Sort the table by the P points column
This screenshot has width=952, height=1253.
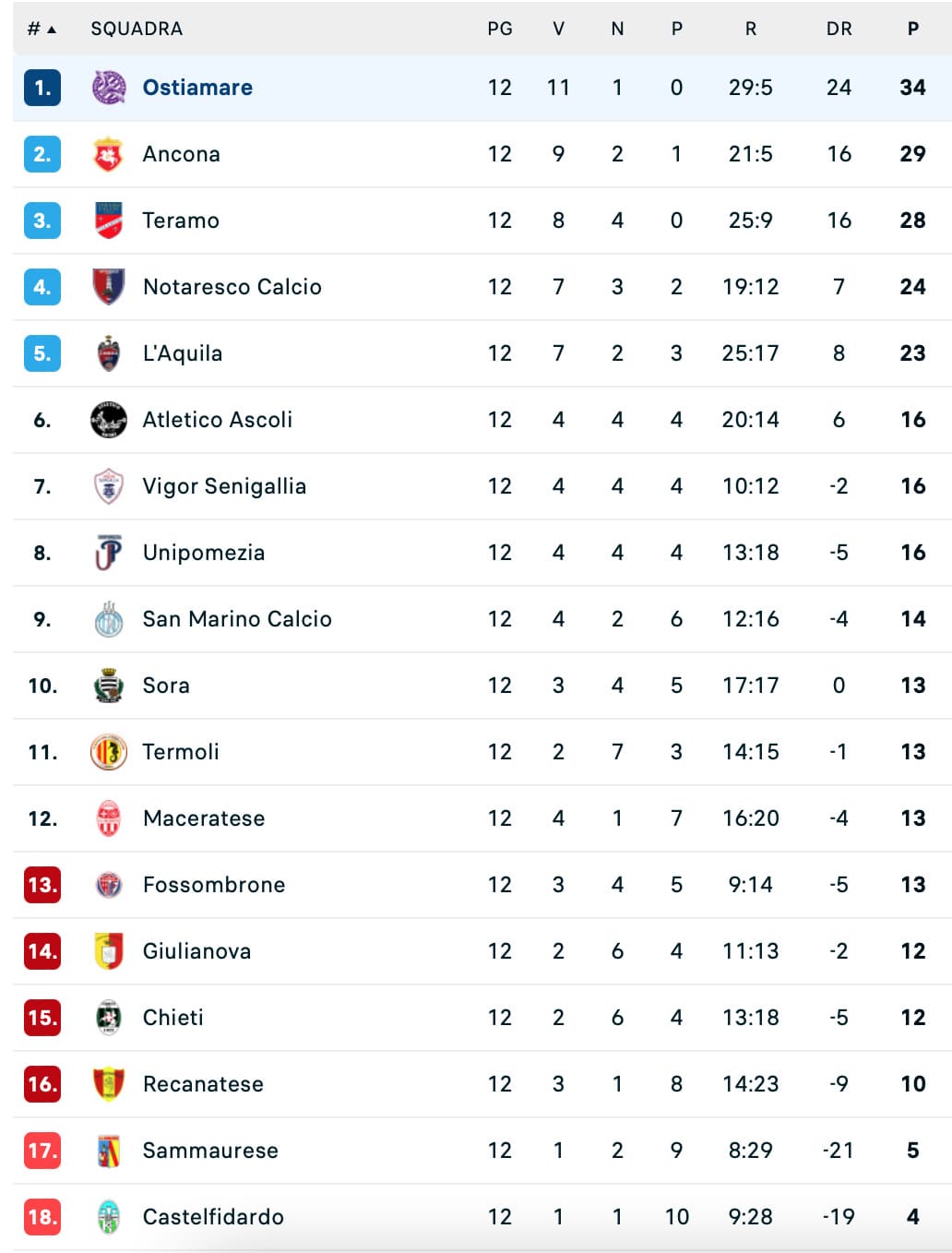click(x=912, y=29)
